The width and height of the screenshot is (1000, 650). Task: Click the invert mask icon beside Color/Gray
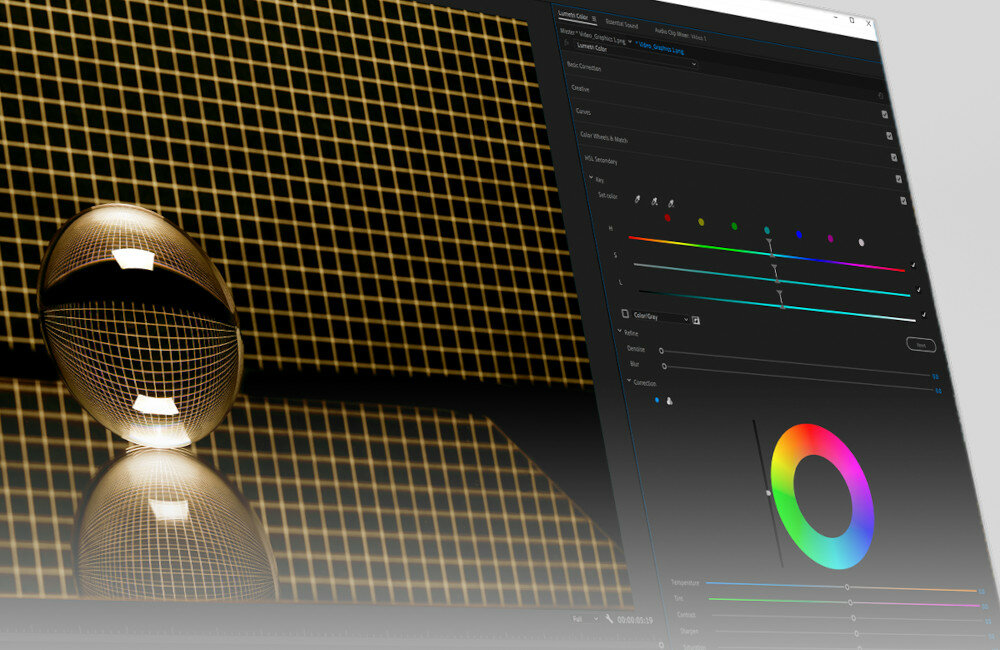pyautogui.click(x=696, y=320)
